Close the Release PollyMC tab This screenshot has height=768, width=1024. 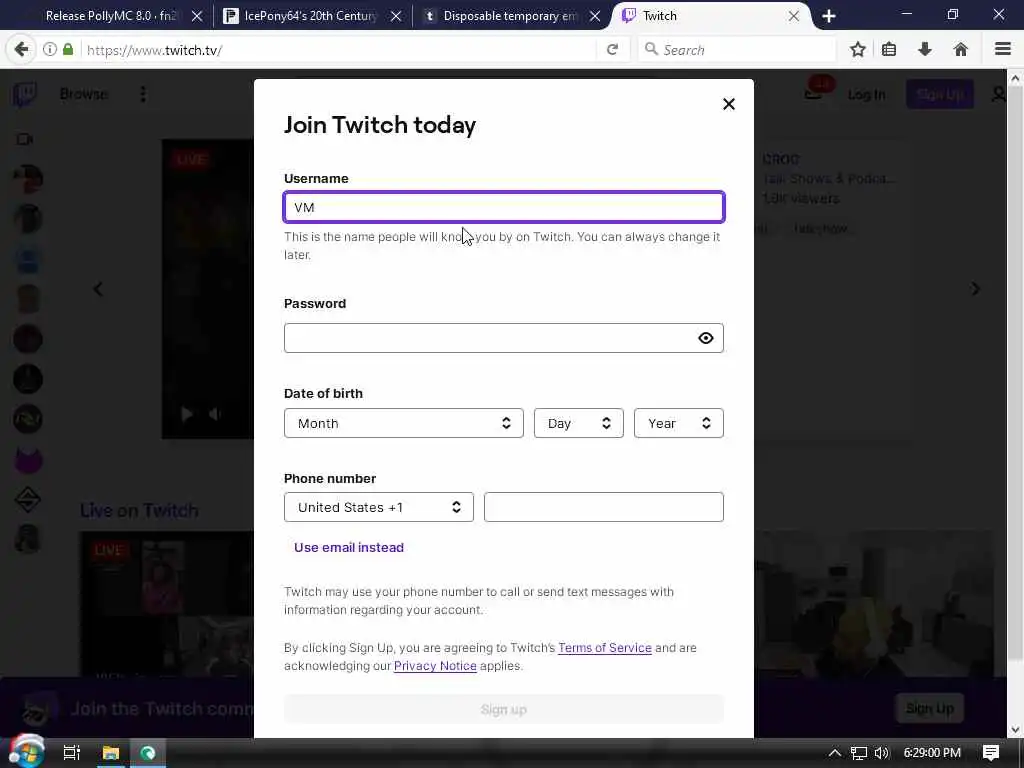click(x=197, y=16)
